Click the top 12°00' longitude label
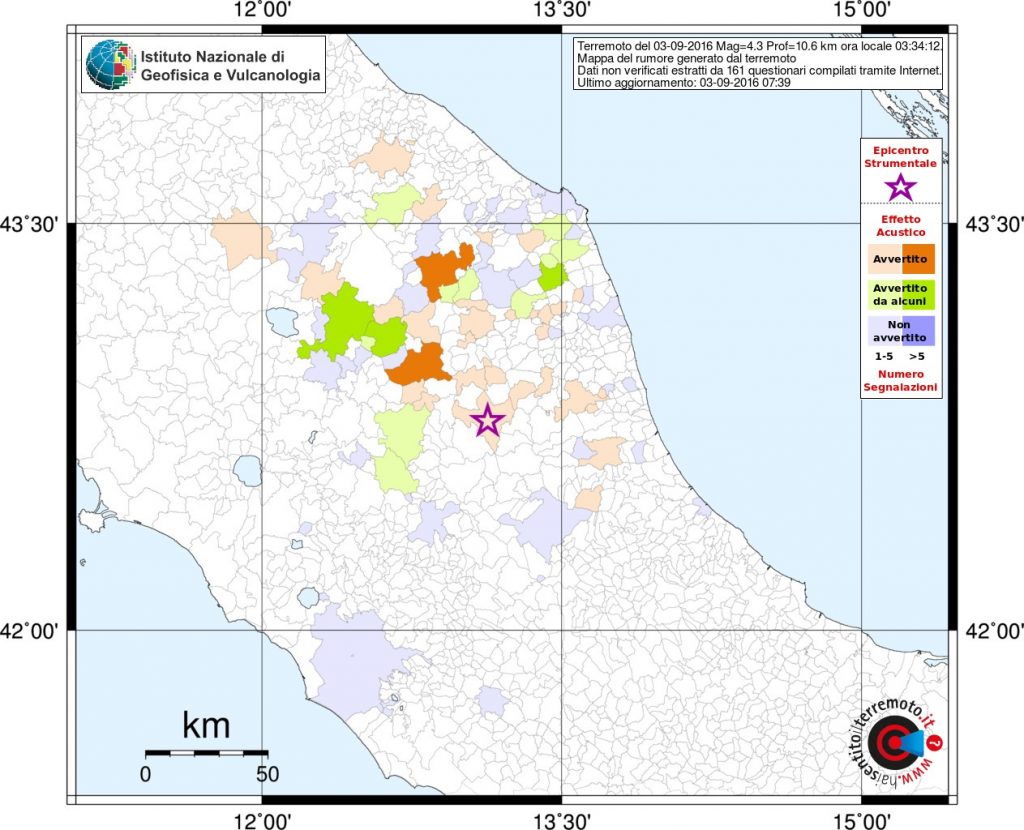The width and height of the screenshot is (1024, 830). [x=263, y=10]
